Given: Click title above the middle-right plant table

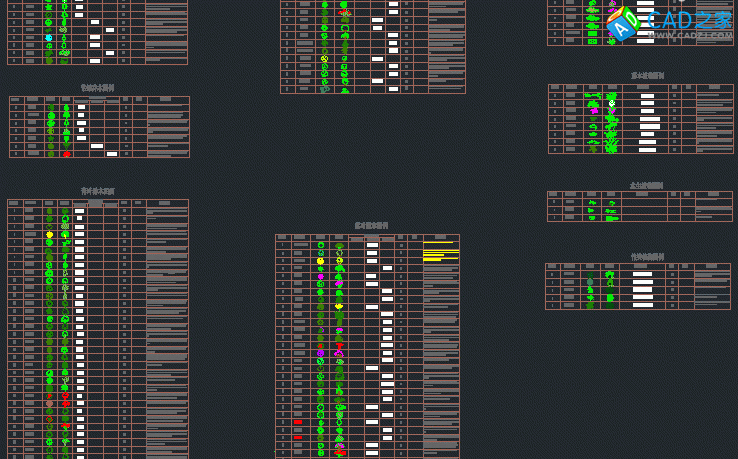Looking at the screenshot, I should pyautogui.click(x=647, y=76).
